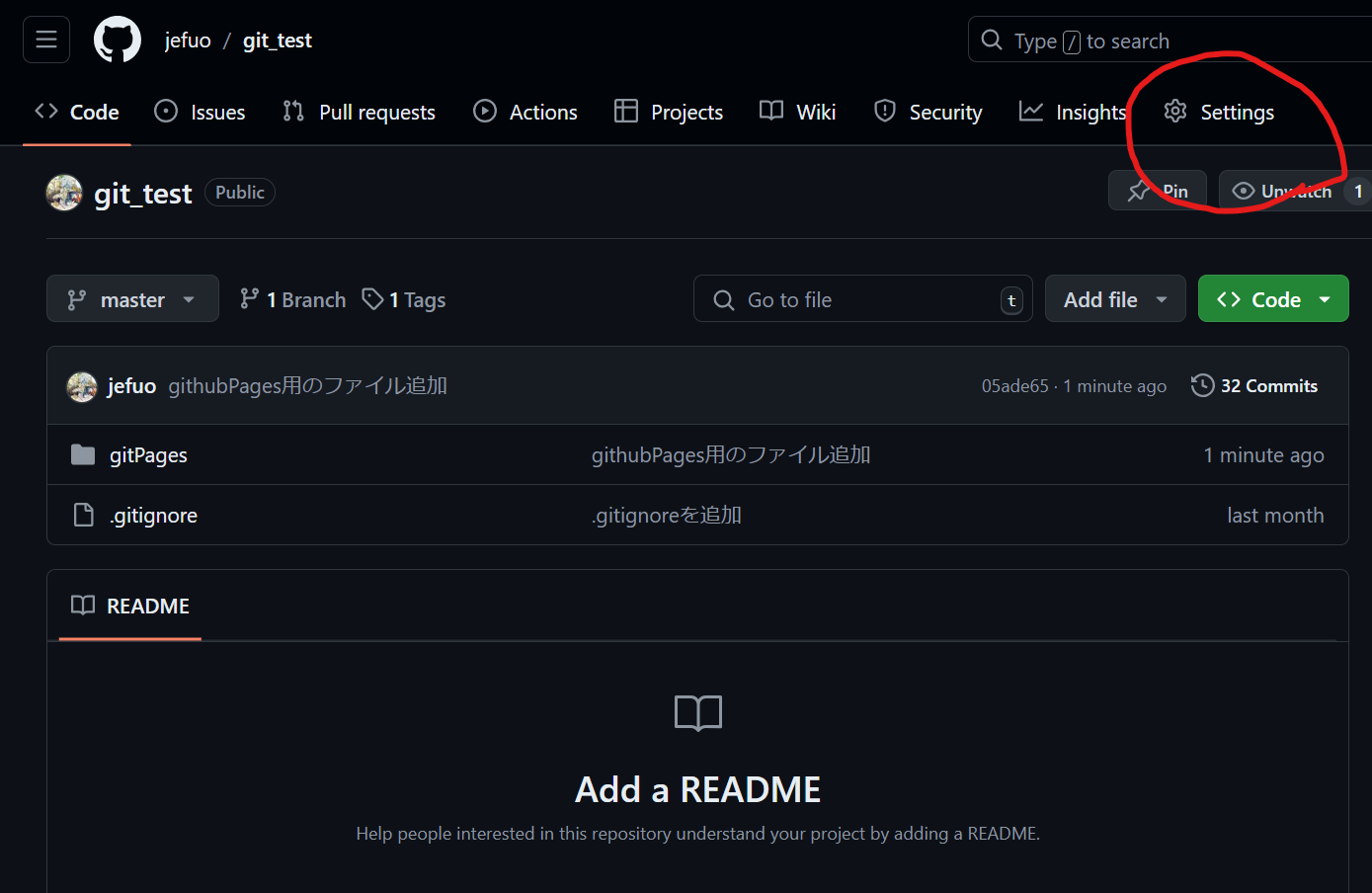Open the Security tab

point(928,113)
